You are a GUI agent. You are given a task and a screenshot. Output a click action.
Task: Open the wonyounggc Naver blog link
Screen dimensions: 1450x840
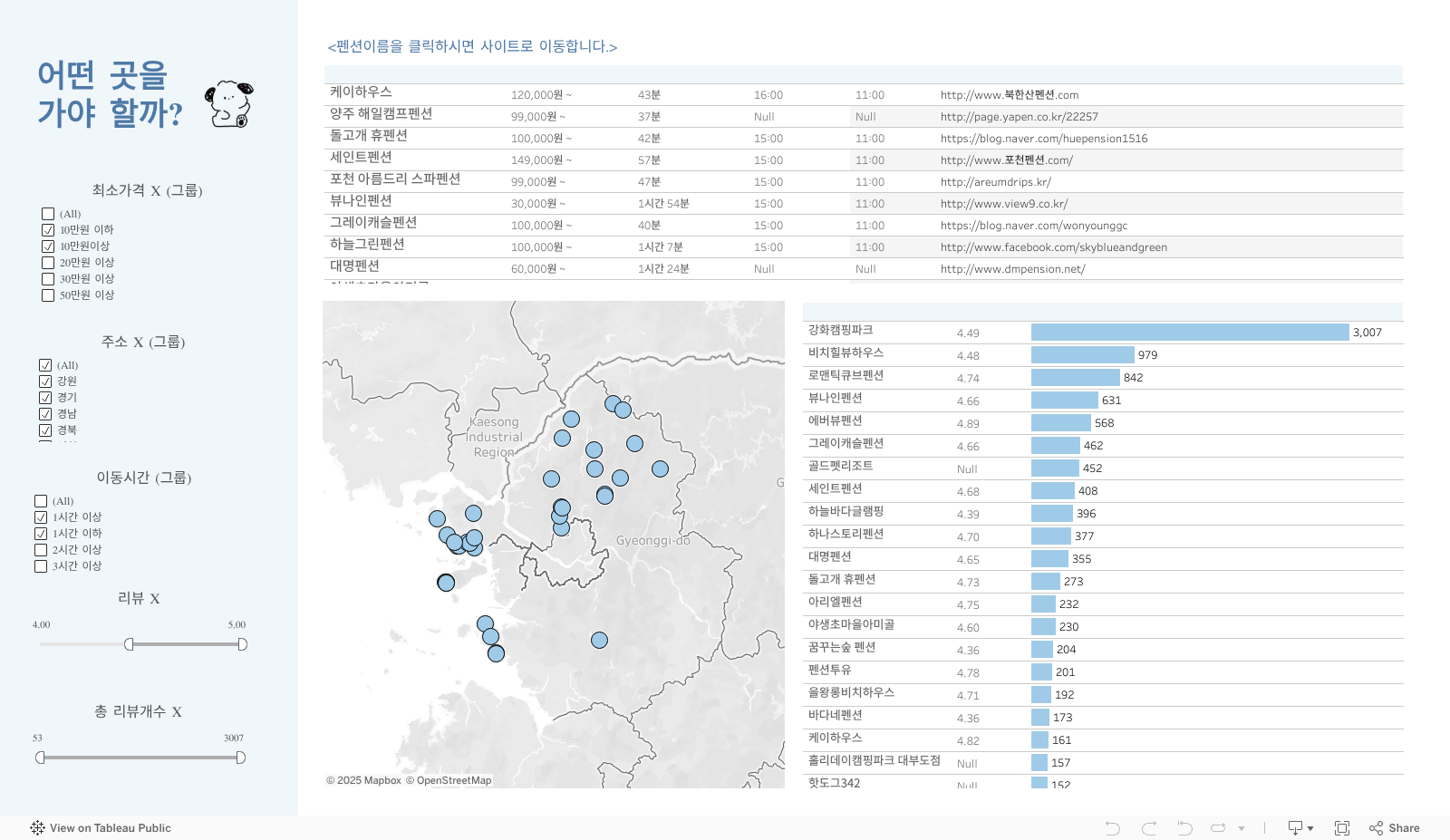tap(1034, 226)
